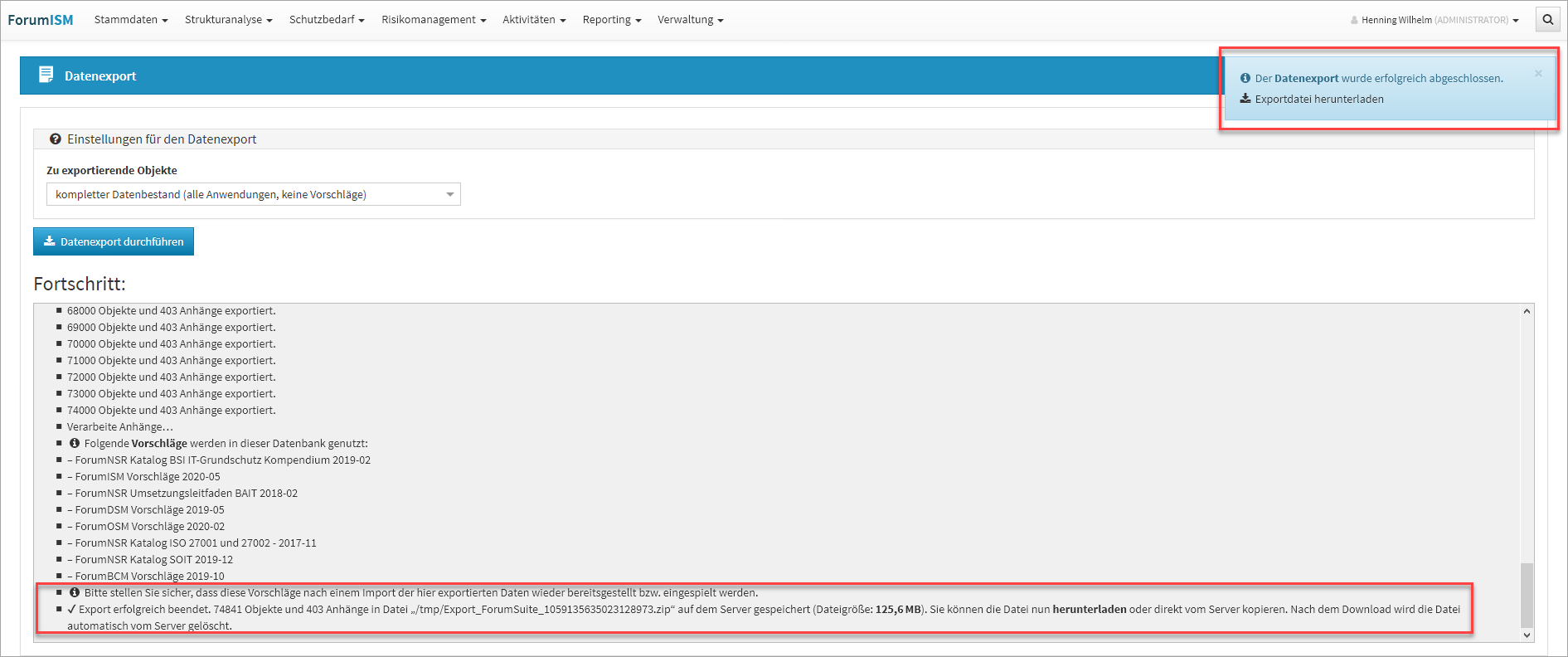Click the Datenexport durchführen button

[114, 241]
